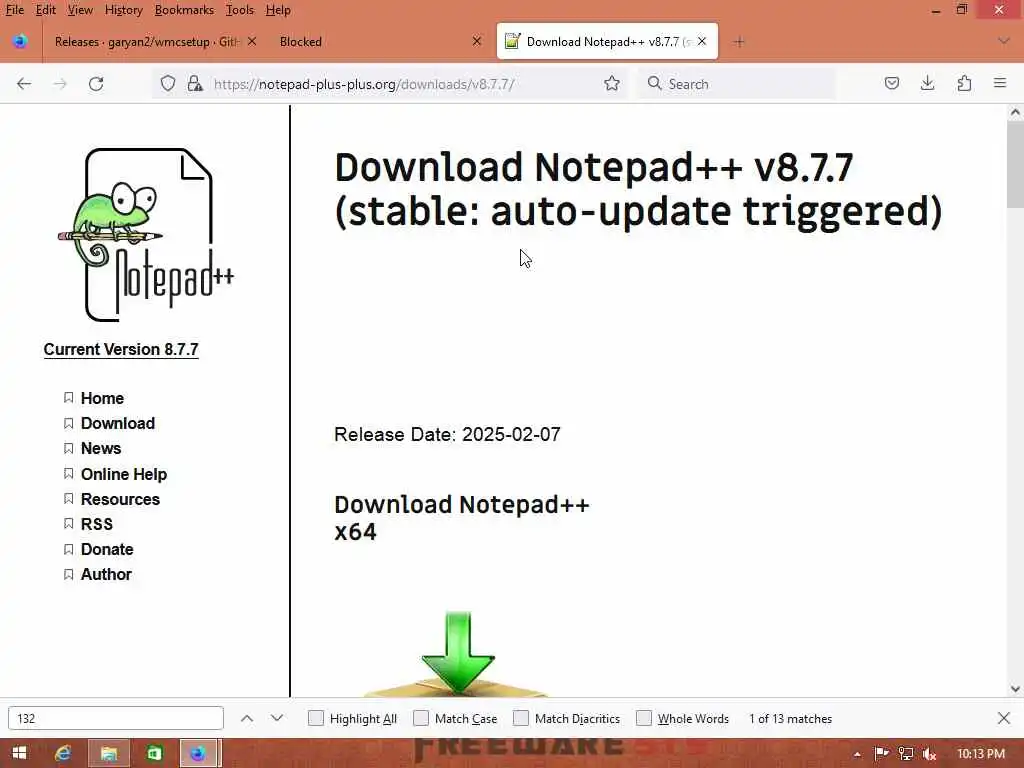The width and height of the screenshot is (1024, 768).
Task: Open the extensions puzzle icon
Action: coord(964,83)
